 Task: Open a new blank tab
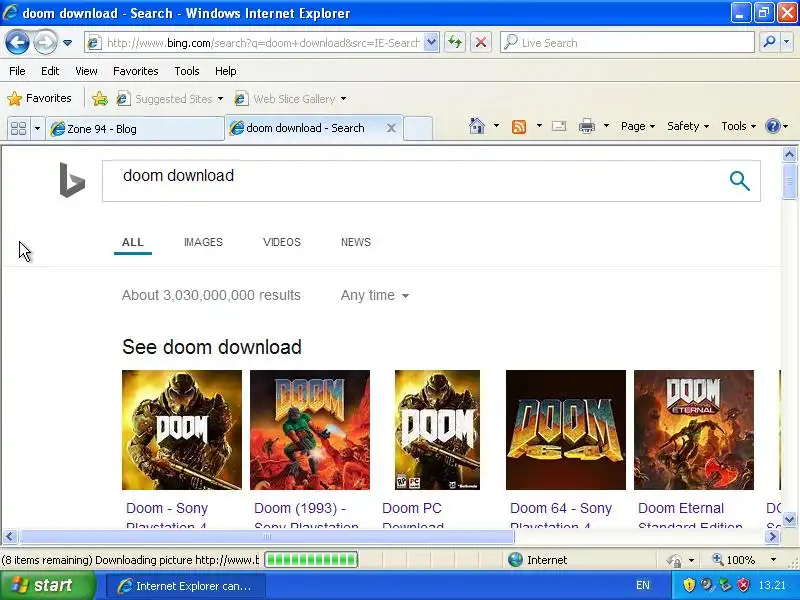pos(418,128)
